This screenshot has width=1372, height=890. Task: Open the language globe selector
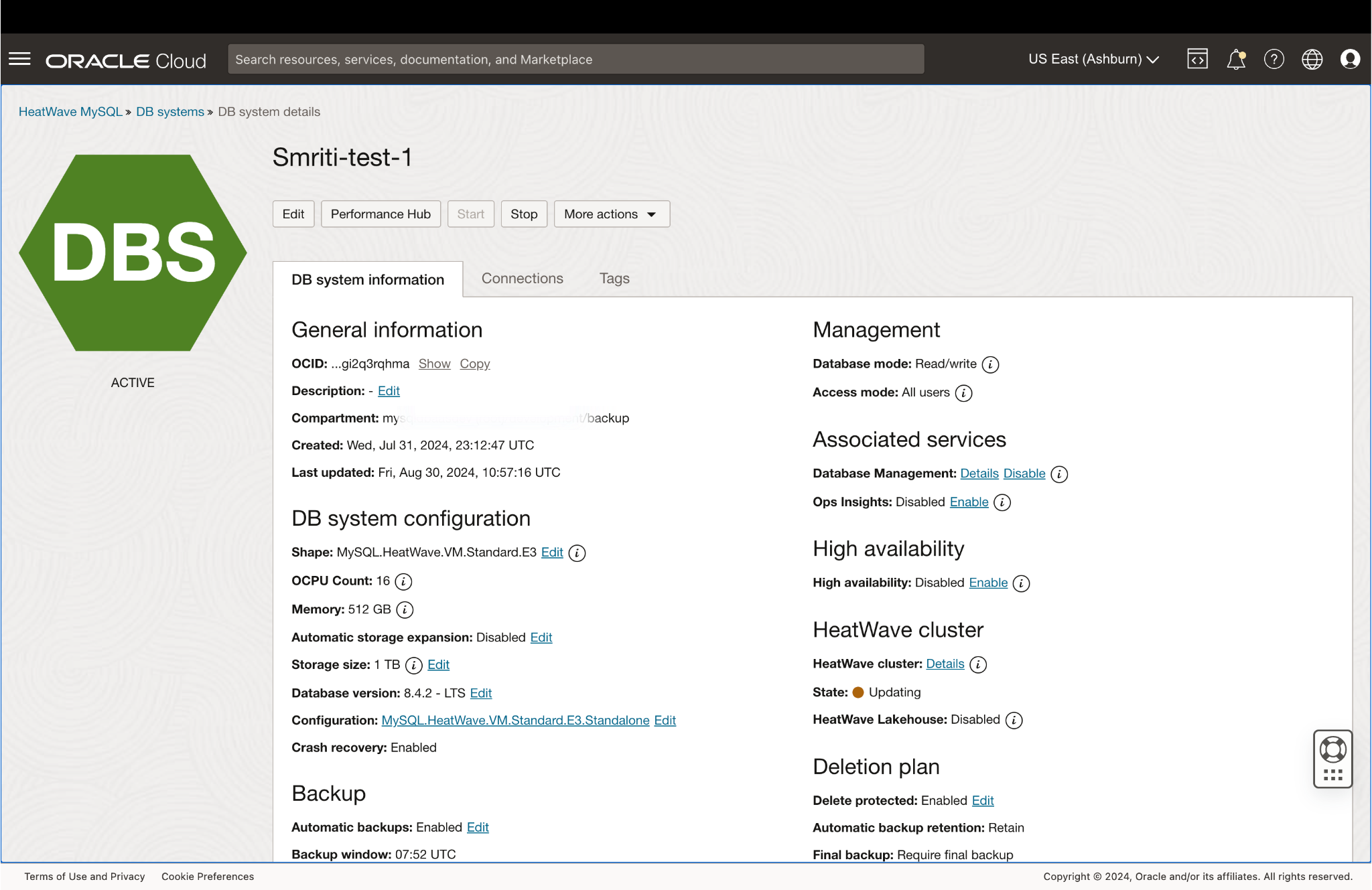pyautogui.click(x=1312, y=59)
